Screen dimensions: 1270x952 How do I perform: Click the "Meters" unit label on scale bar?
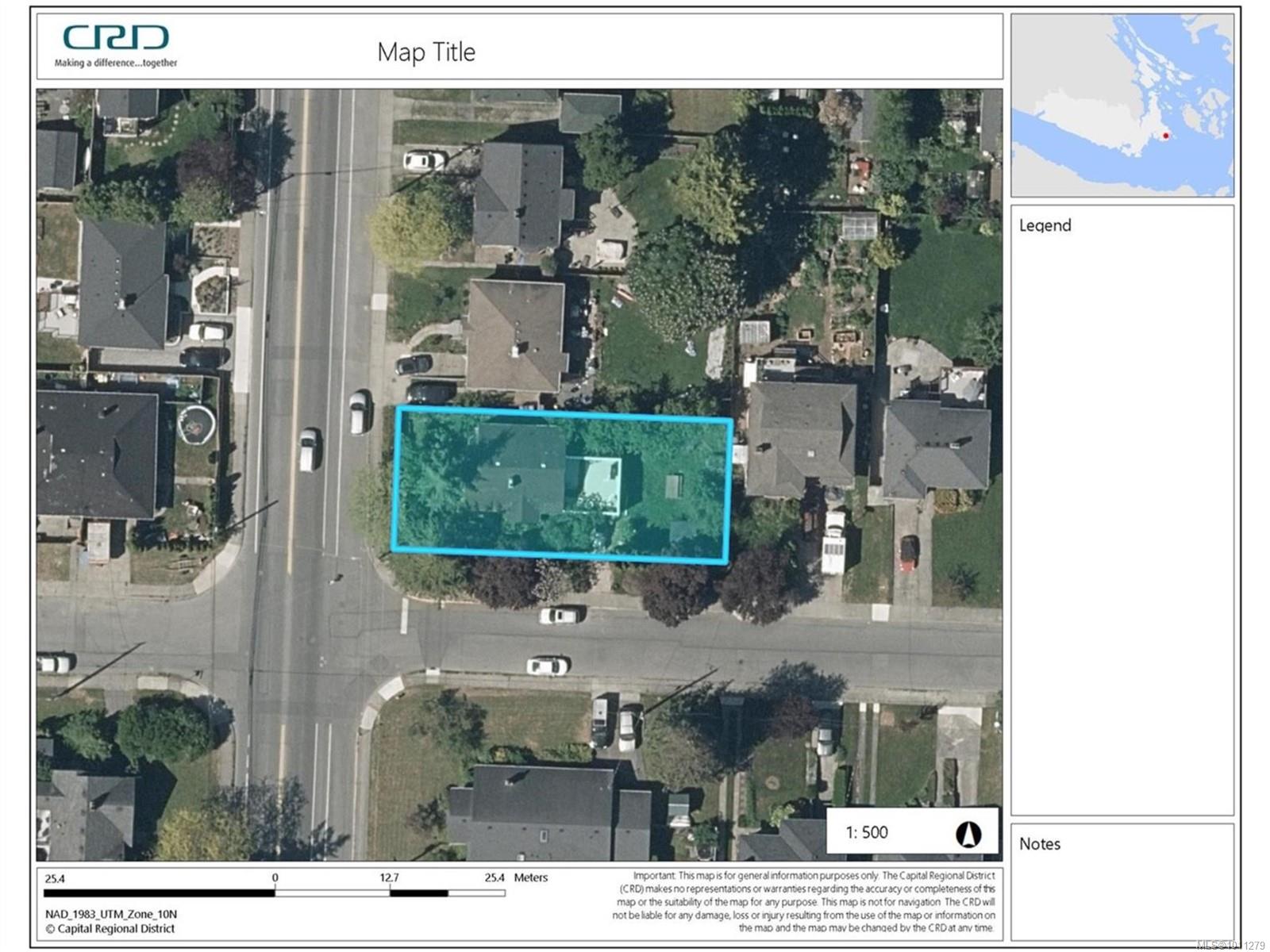click(530, 877)
